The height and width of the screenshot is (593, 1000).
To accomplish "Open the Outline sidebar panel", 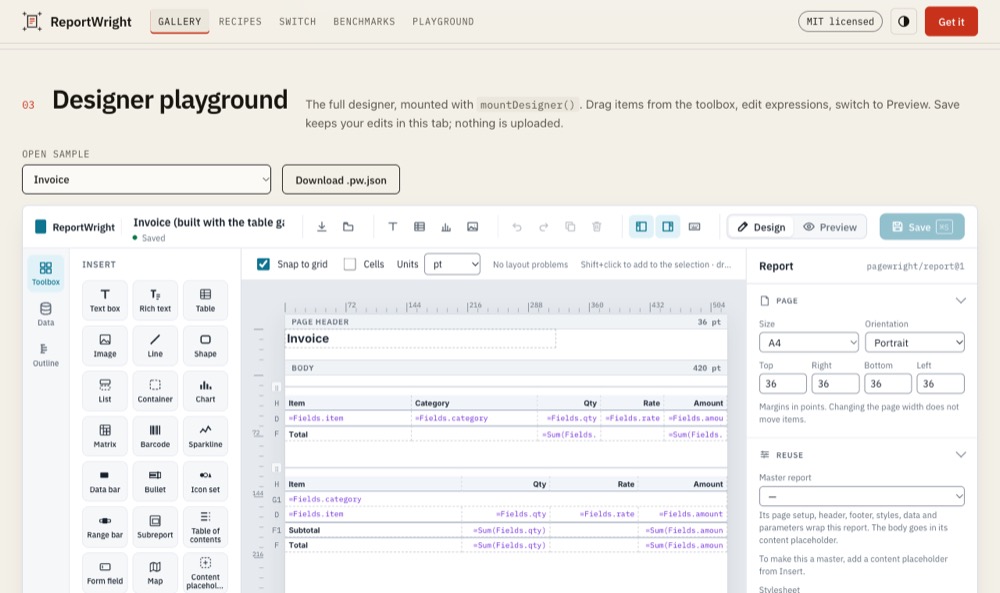I will pos(46,355).
